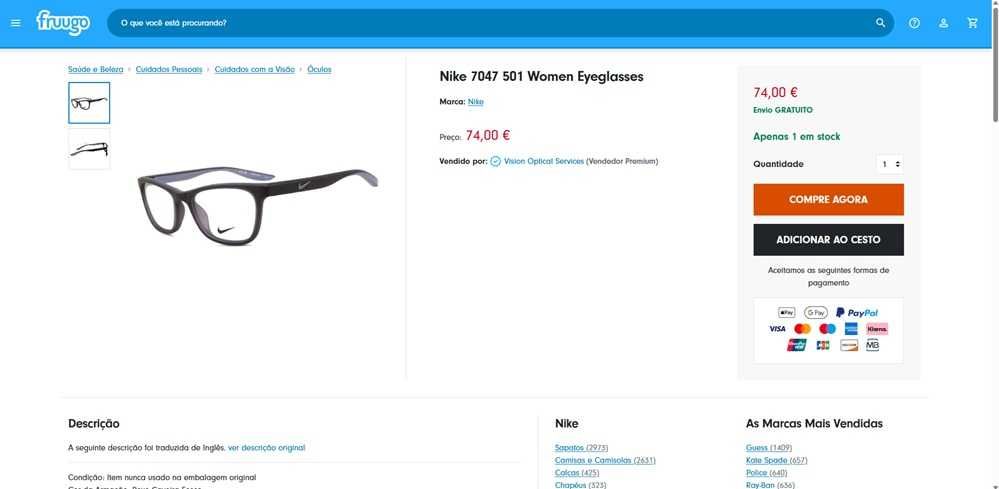Viewport: 999px width, 489px height.
Task: Click the verified seller checkmark icon
Action: pos(496,162)
